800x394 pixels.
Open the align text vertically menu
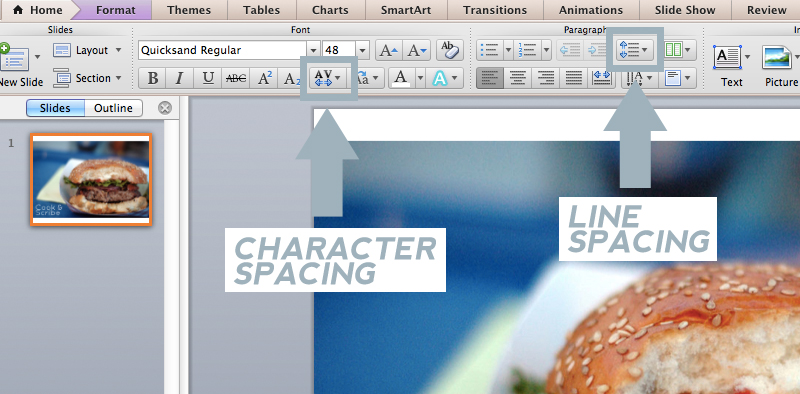(678, 78)
